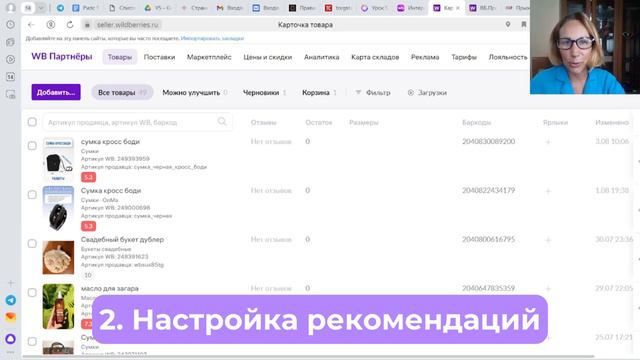Open the tab-count dropdown arrow at top left
The height and width of the screenshot is (360, 640).
pos(41,8)
